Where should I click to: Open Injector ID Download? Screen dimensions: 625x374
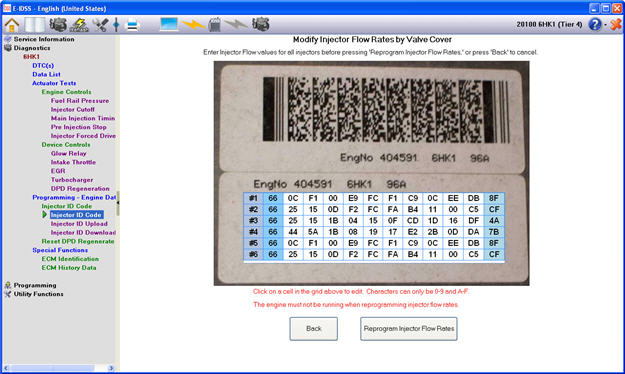coord(83,232)
